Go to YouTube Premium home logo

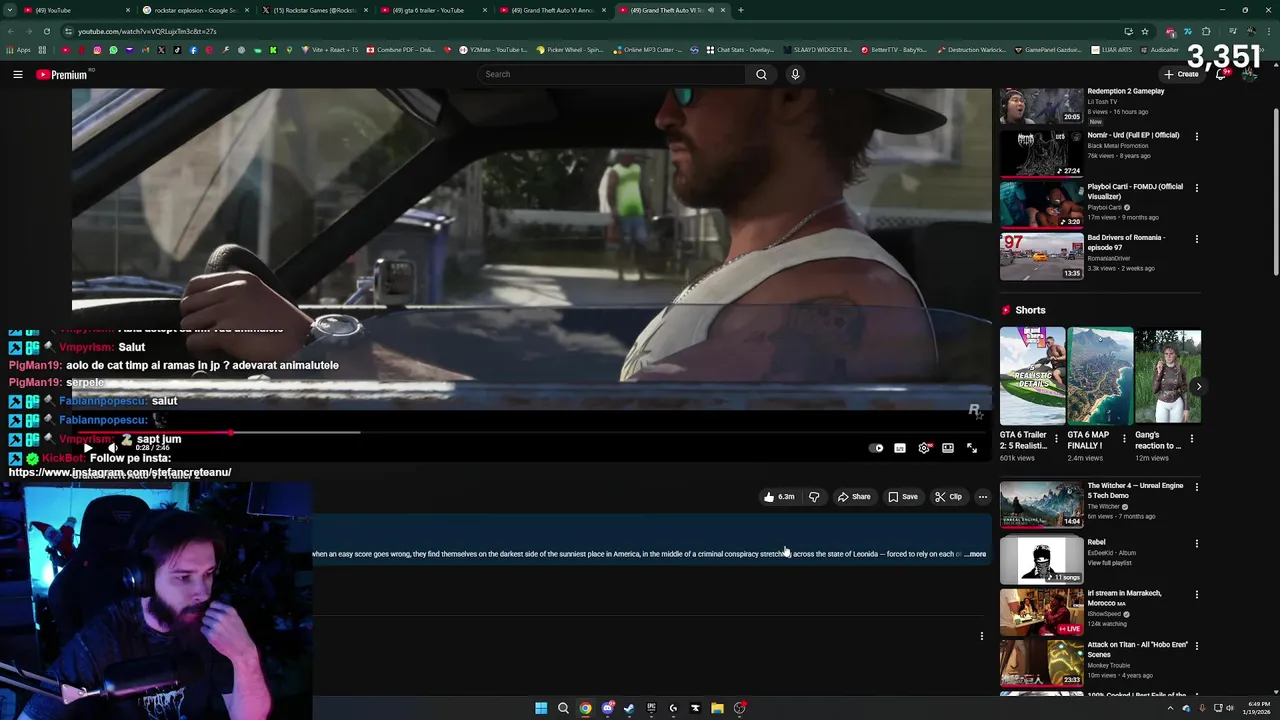pos(63,74)
